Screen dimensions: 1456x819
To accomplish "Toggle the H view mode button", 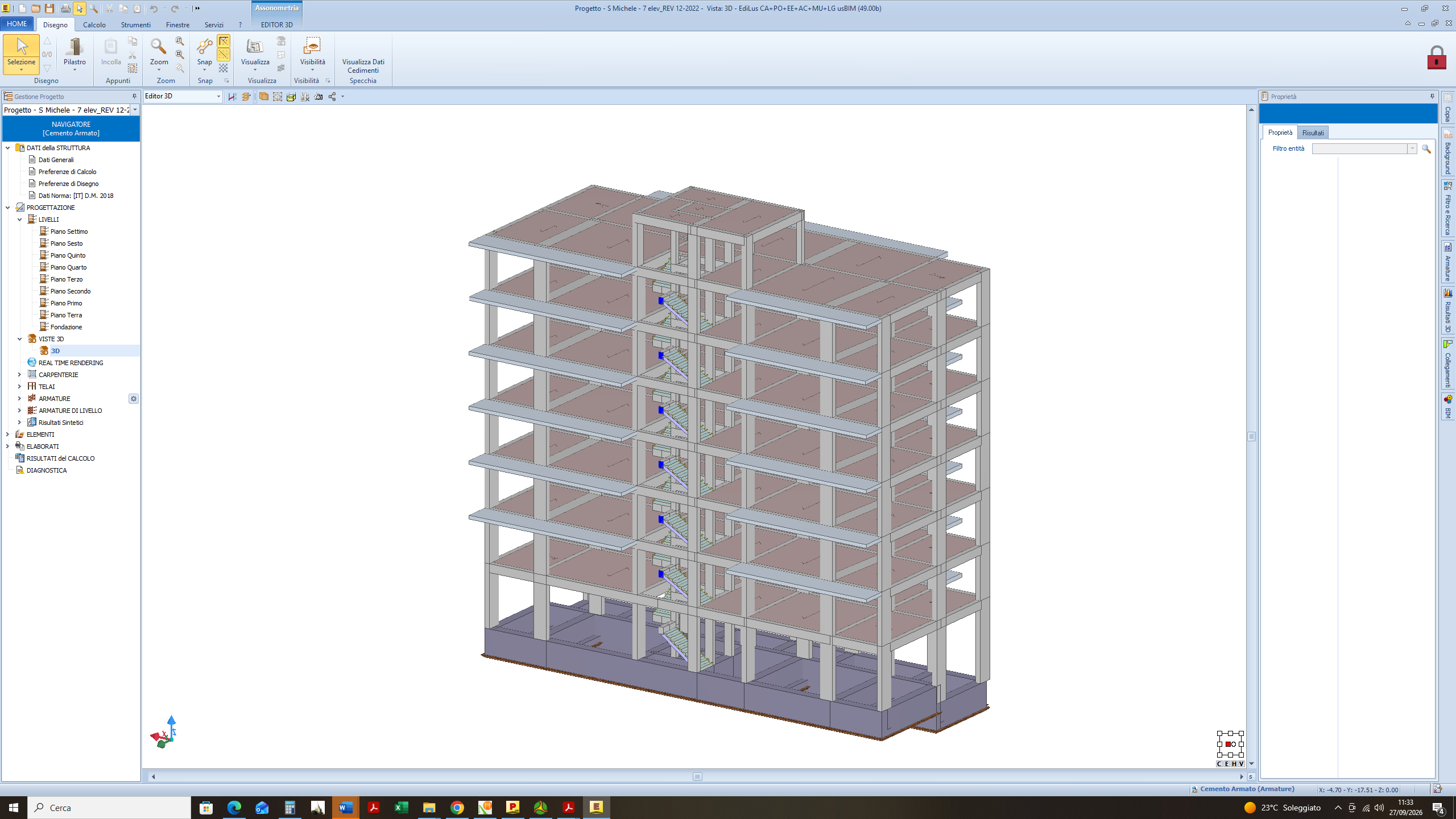I will pos(1234,764).
